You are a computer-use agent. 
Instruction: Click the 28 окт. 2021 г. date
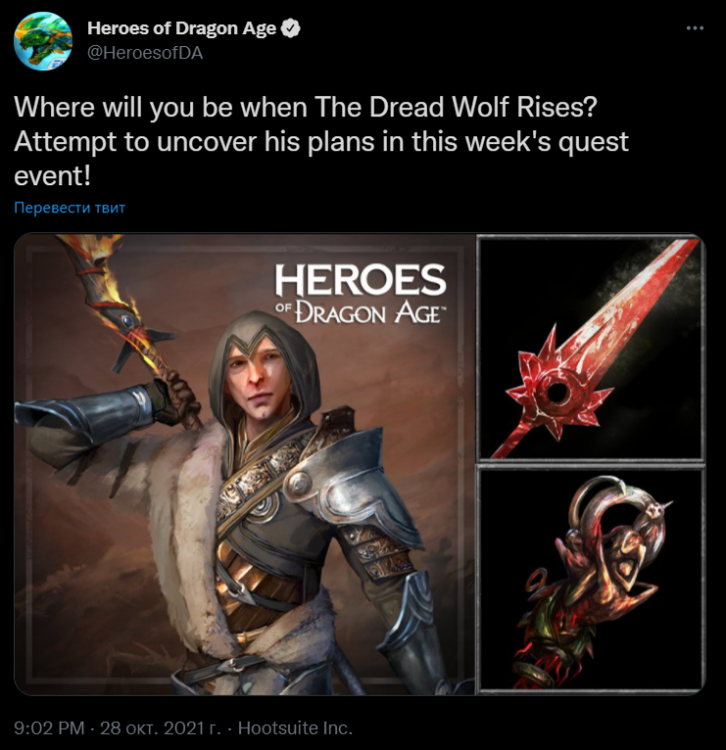160,728
